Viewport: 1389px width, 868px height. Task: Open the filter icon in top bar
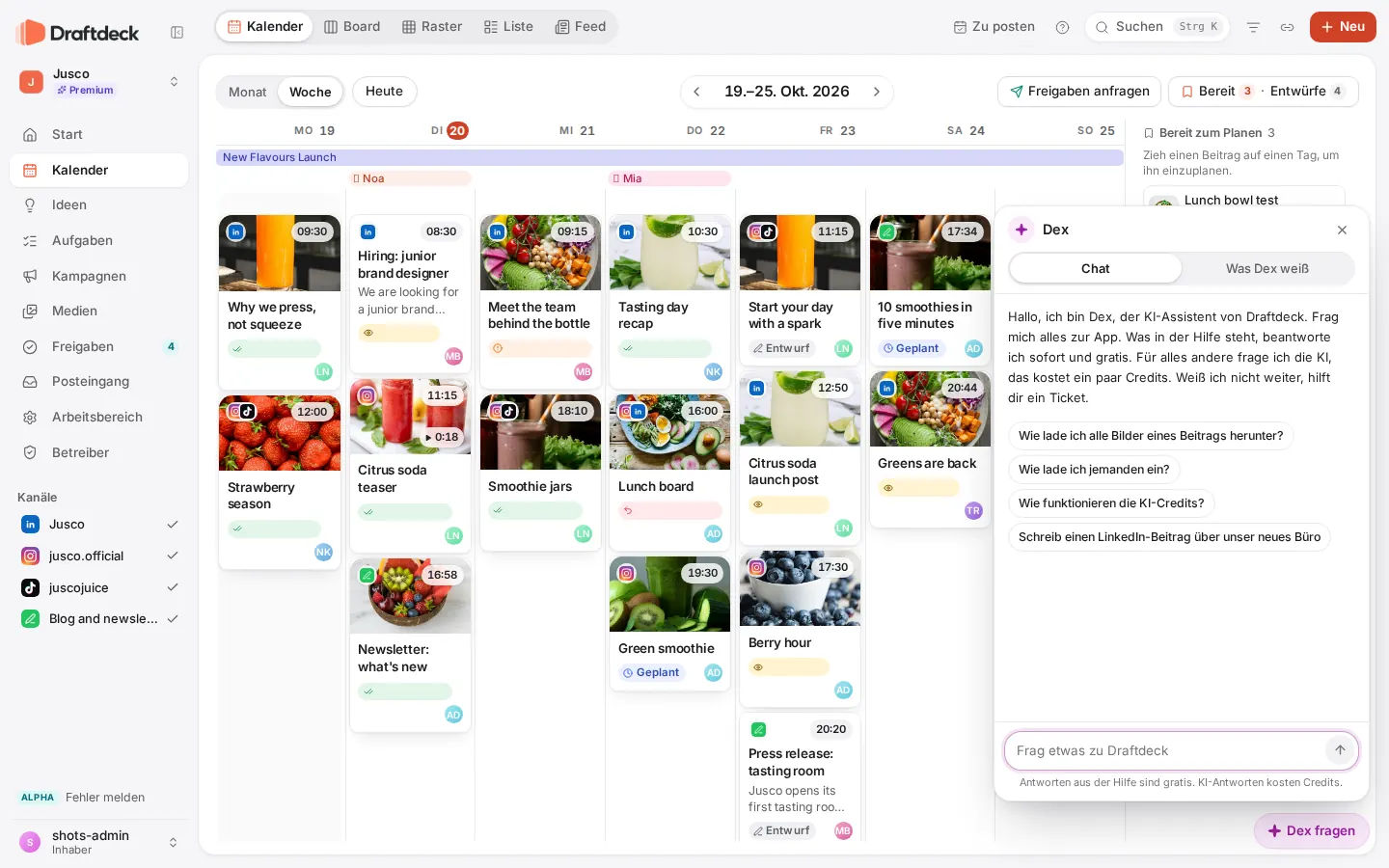click(1254, 27)
